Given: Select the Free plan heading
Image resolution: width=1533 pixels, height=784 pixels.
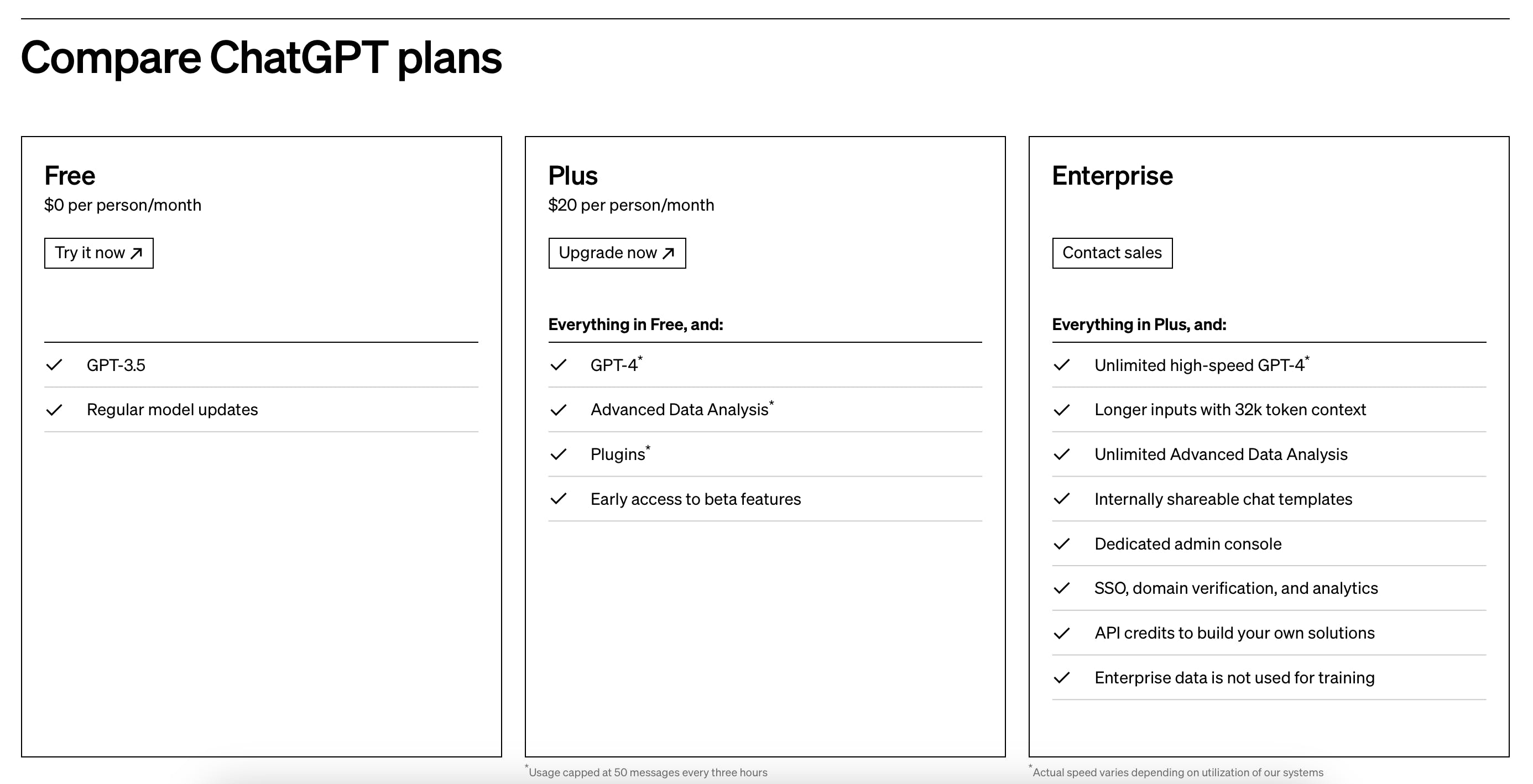Looking at the screenshot, I should pyautogui.click(x=70, y=175).
